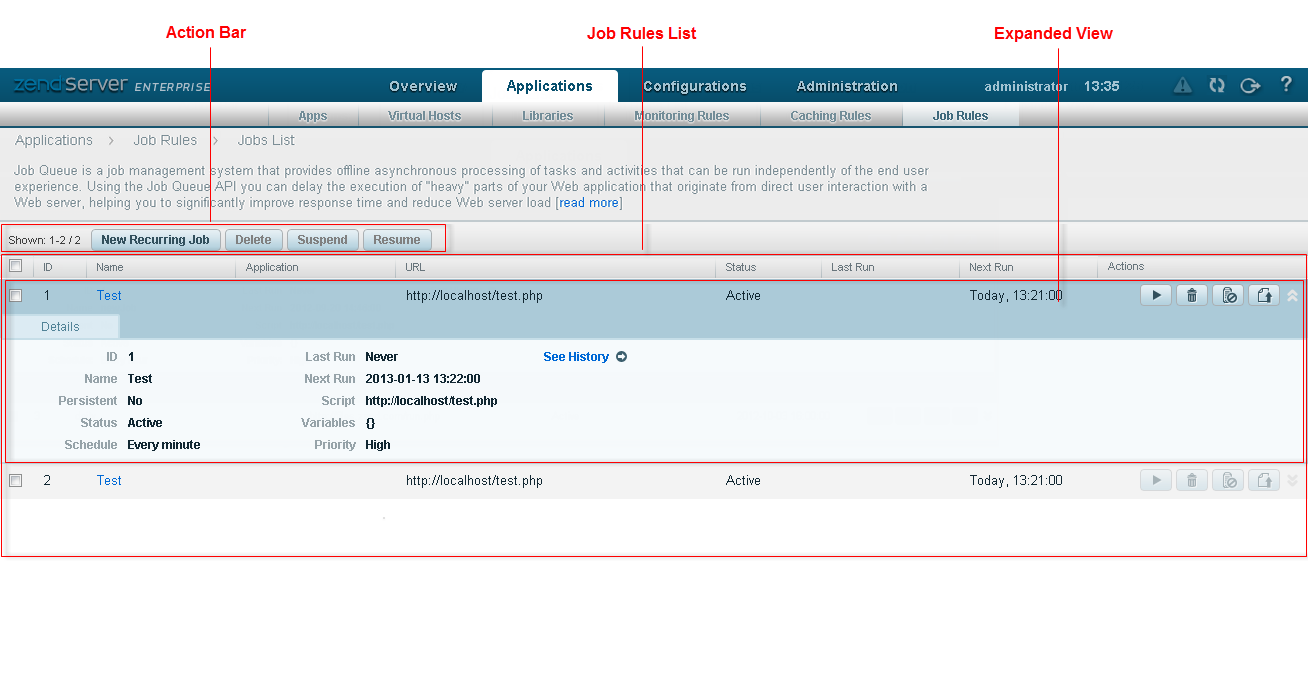Tick the checkbox for job ID 2
The image size is (1308, 675).
[16, 480]
